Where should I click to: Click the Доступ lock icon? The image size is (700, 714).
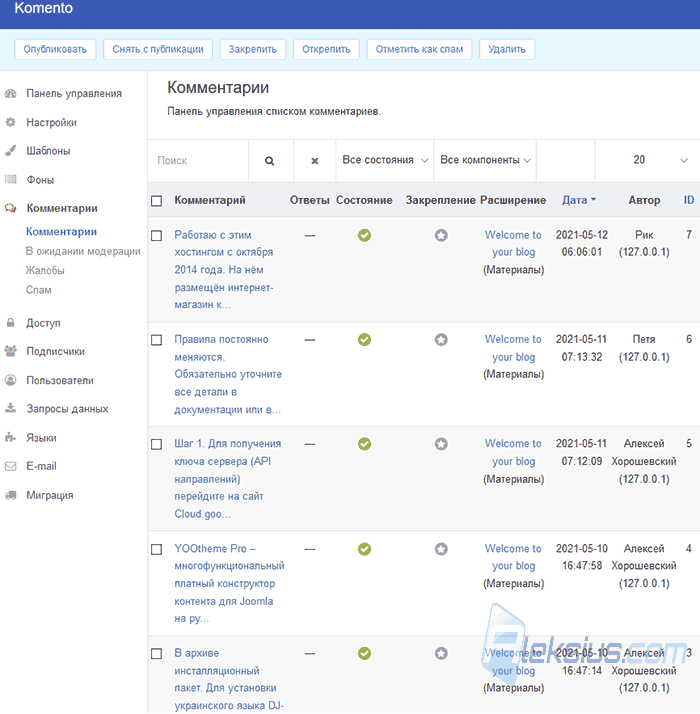(10, 323)
